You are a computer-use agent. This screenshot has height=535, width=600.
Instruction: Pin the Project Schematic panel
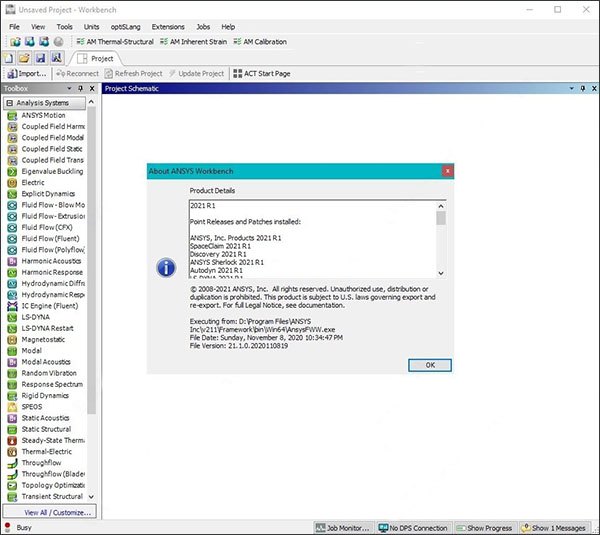[x=583, y=88]
